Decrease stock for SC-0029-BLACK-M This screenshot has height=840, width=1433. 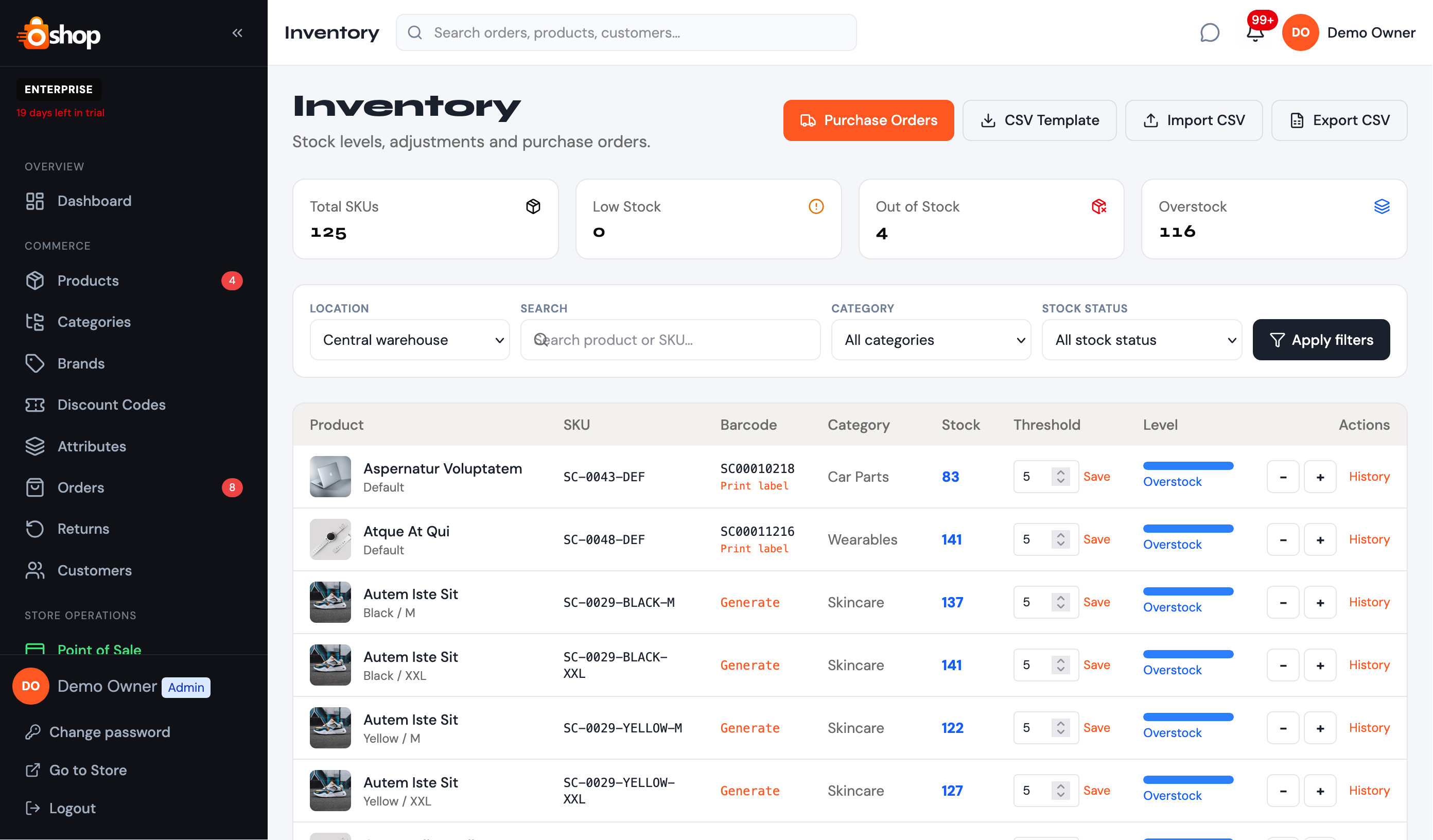click(x=1283, y=602)
